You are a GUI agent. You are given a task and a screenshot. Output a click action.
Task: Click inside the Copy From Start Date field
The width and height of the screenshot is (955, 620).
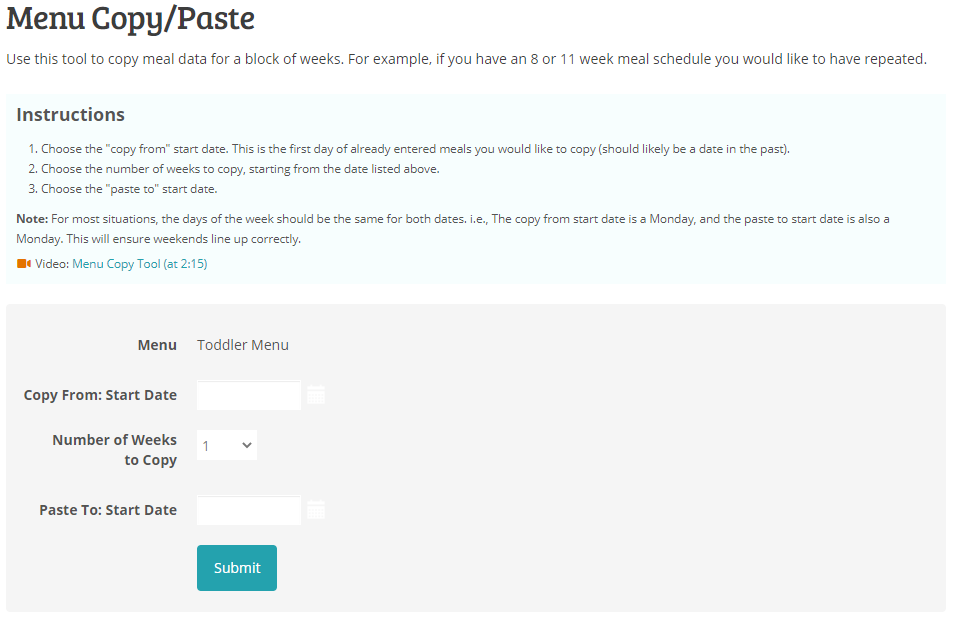[248, 395]
